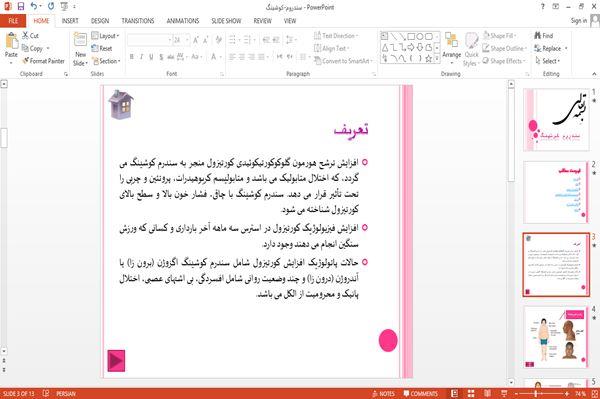Start Slide Show from status bar icon

click(x=504, y=393)
